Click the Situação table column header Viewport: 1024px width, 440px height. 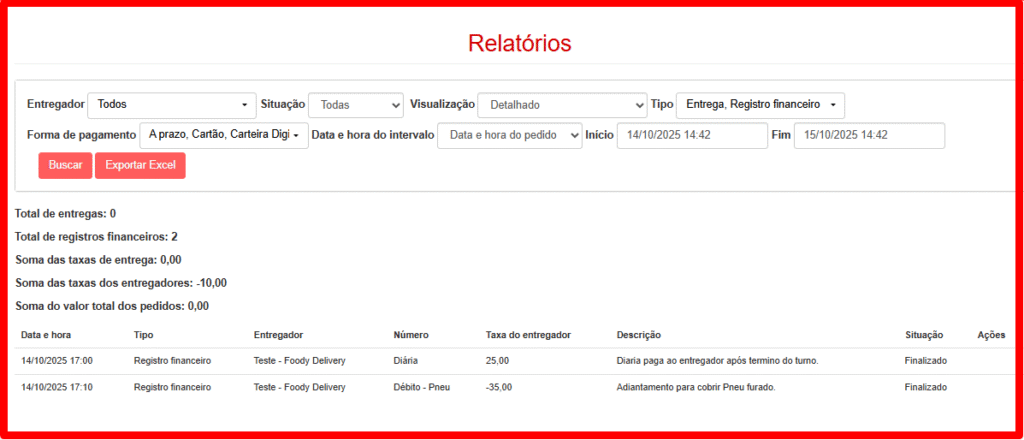(926, 335)
